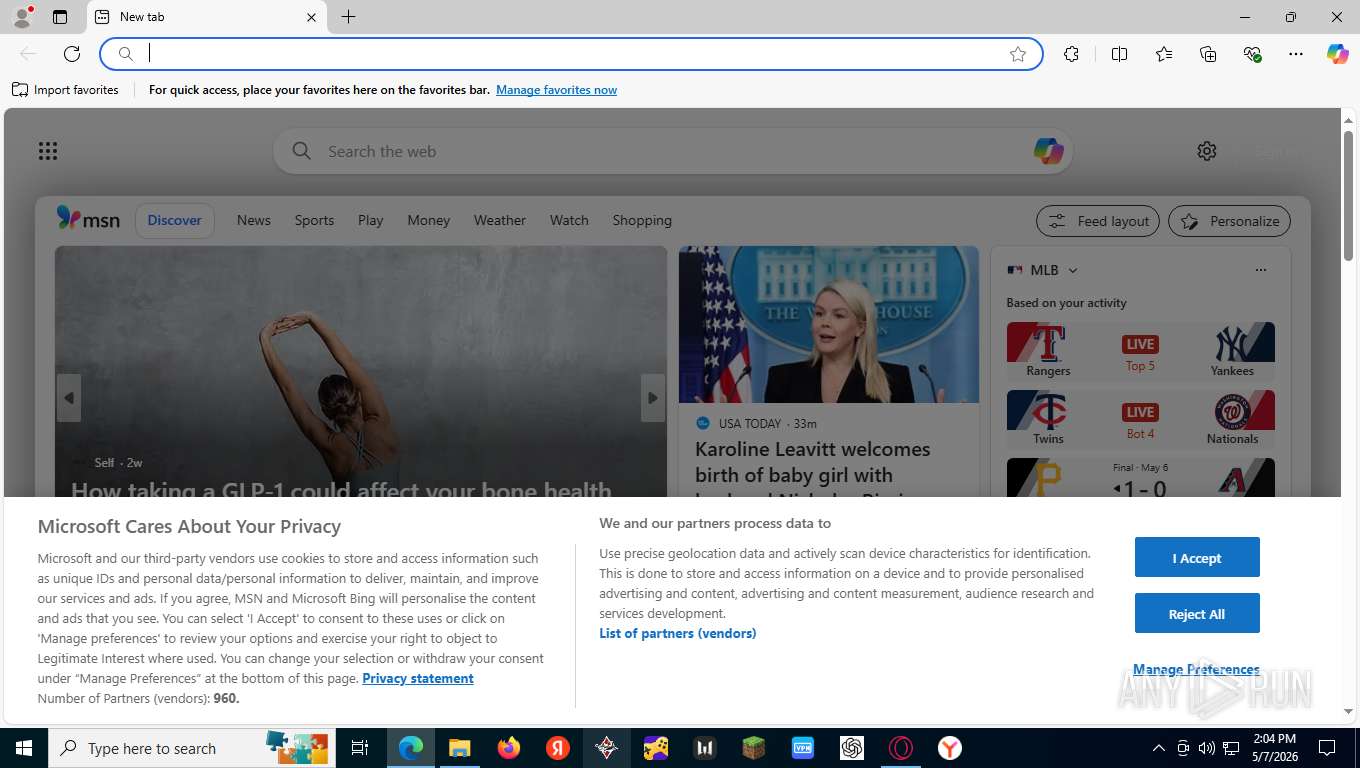Go to the next carousel story arrow
Image resolution: width=1360 pixels, height=768 pixels.
point(653,398)
